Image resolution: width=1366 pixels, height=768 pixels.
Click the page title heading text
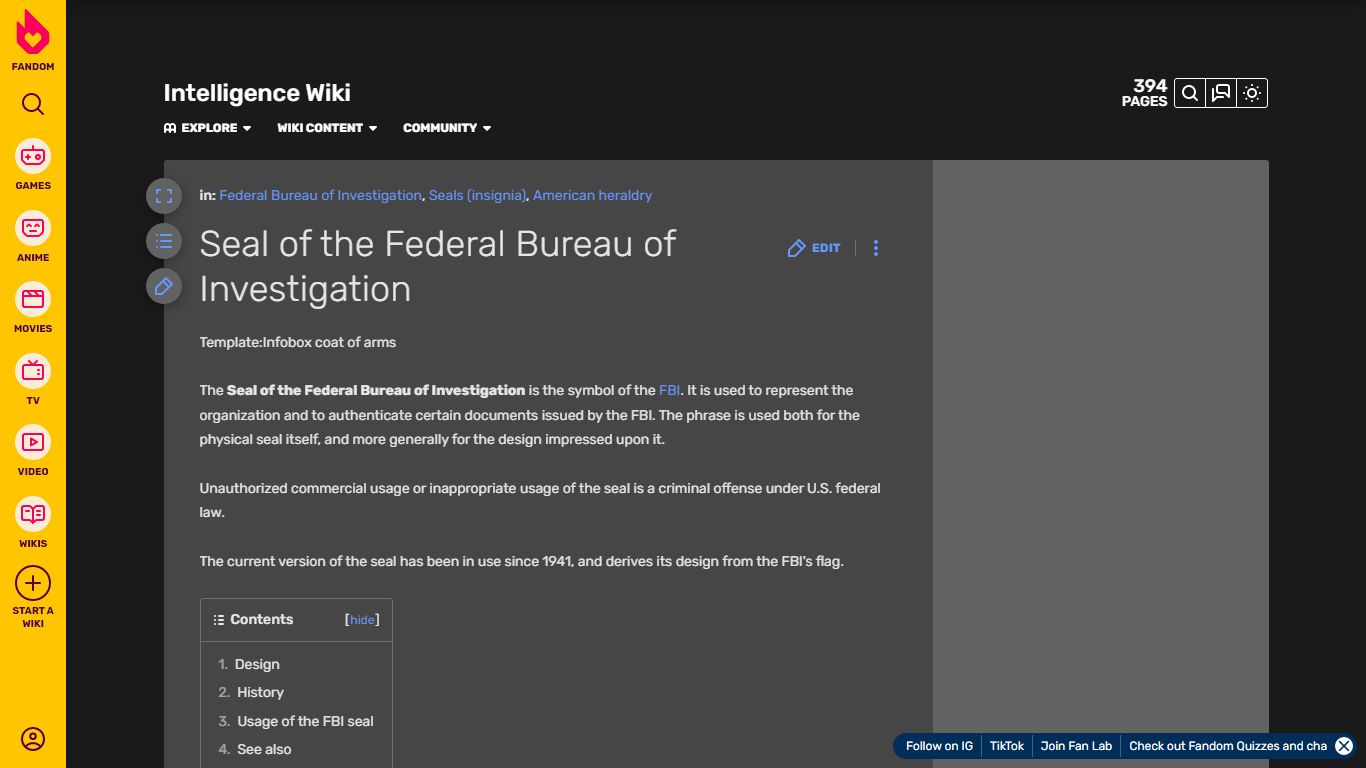coord(437,266)
